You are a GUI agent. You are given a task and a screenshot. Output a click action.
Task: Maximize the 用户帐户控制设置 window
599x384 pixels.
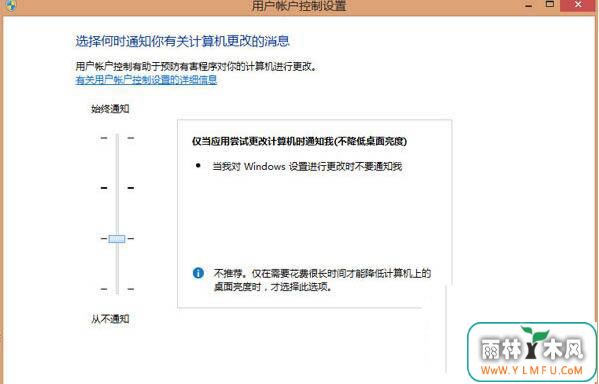550,5
